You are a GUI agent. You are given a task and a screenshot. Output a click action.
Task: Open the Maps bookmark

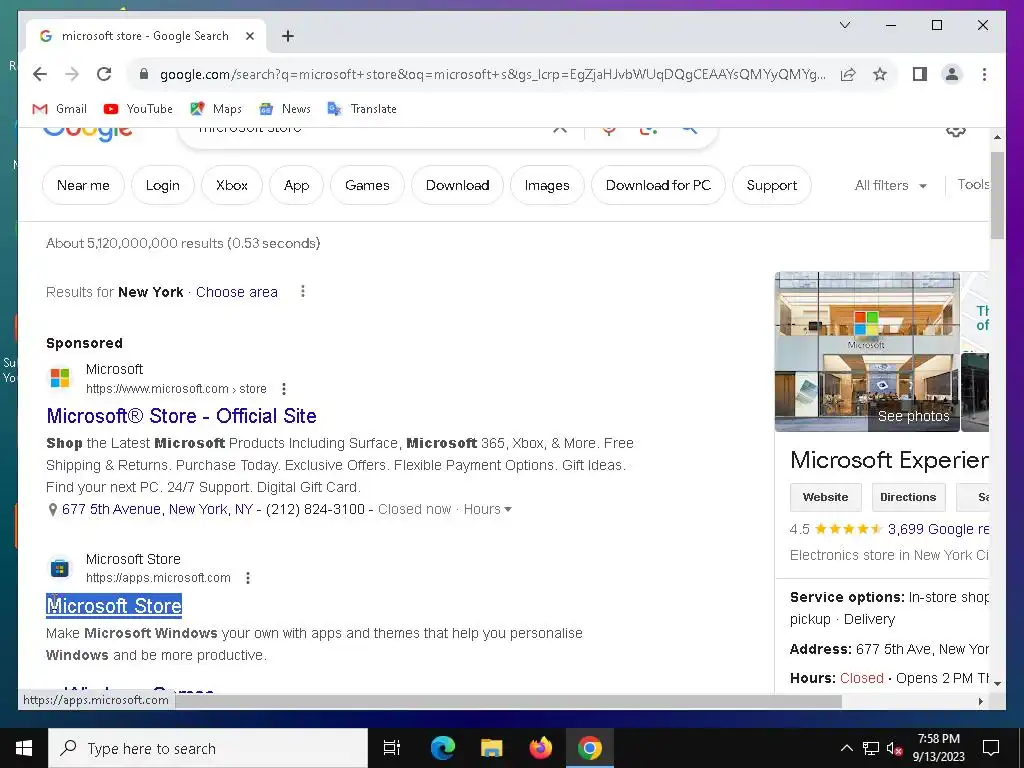coord(216,109)
